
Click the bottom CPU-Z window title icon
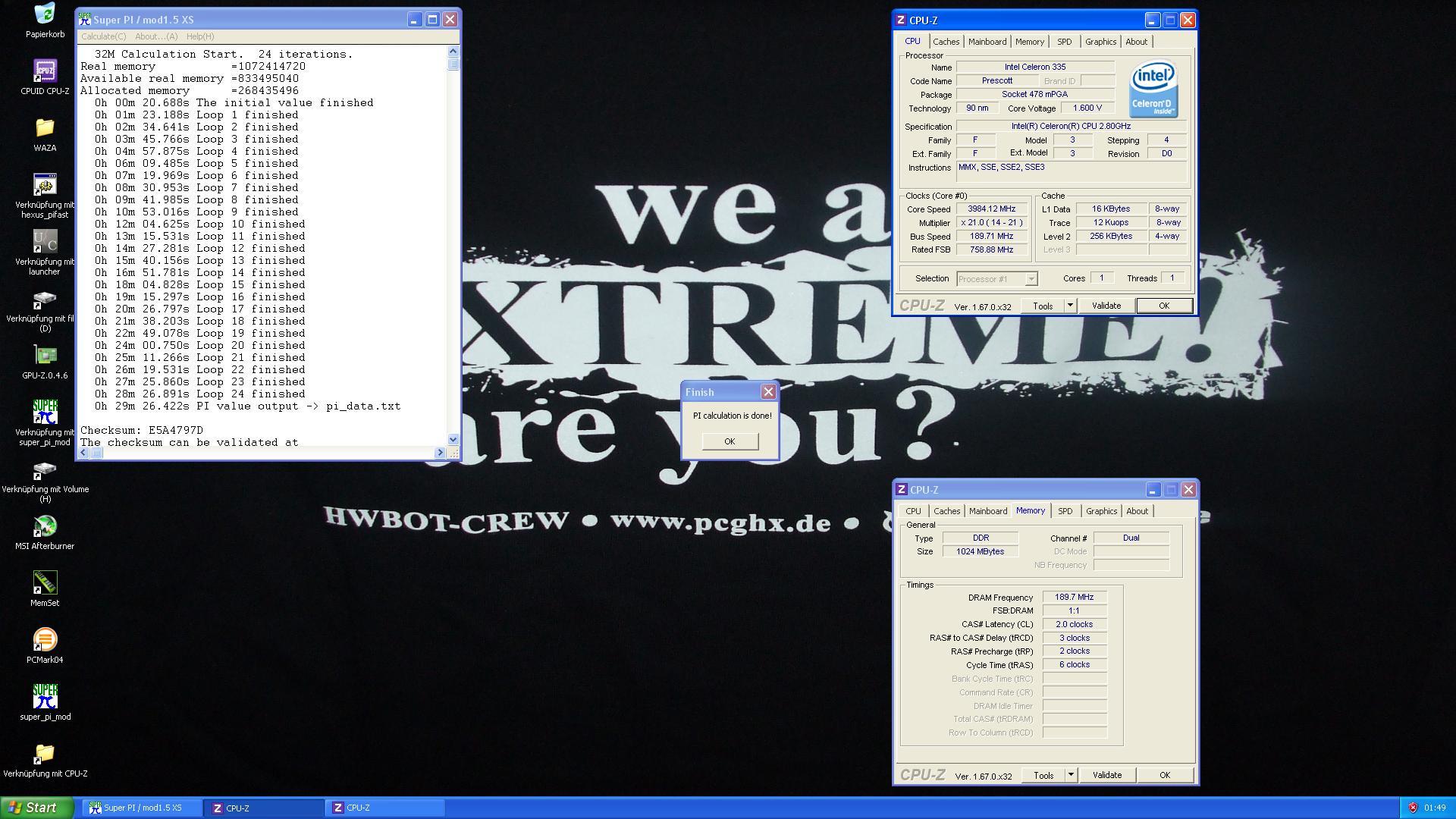[x=902, y=490]
